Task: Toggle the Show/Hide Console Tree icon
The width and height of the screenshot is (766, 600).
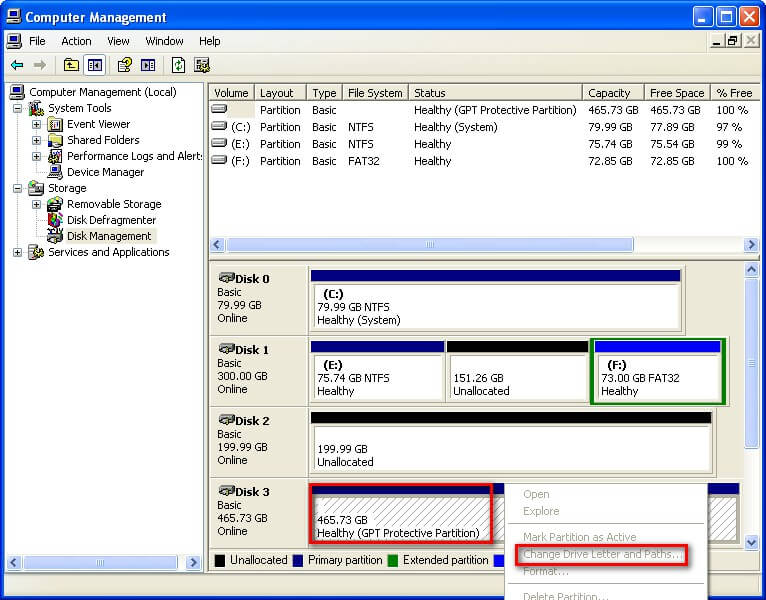Action: [x=95, y=65]
